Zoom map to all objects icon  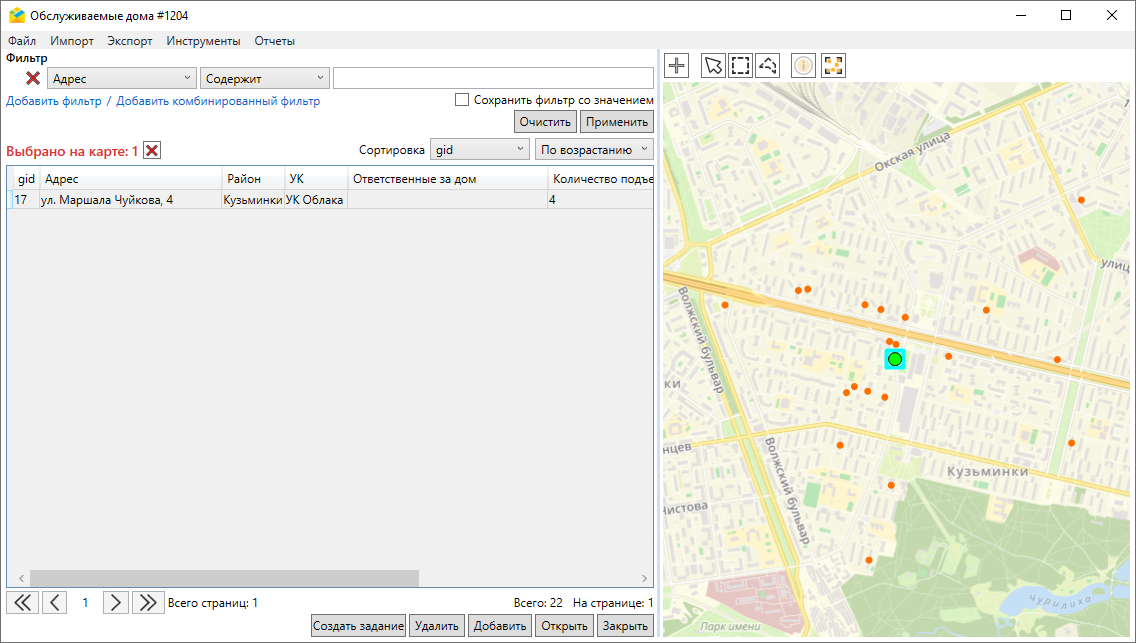pos(833,66)
